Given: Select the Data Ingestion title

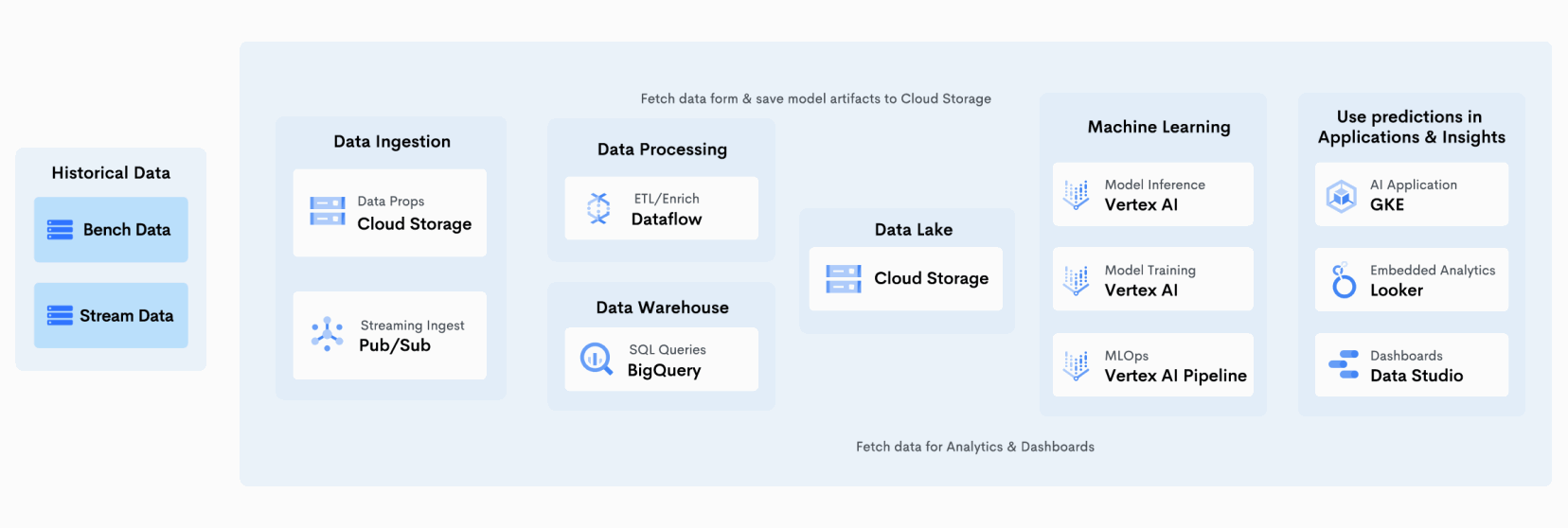Looking at the screenshot, I should pos(392,142).
